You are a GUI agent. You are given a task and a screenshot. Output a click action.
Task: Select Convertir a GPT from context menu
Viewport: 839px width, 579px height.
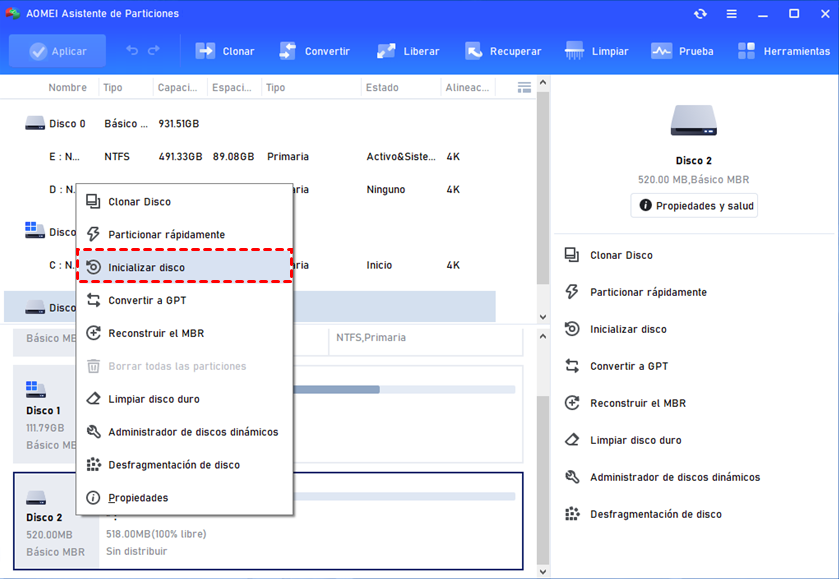pyautogui.click(x=147, y=300)
